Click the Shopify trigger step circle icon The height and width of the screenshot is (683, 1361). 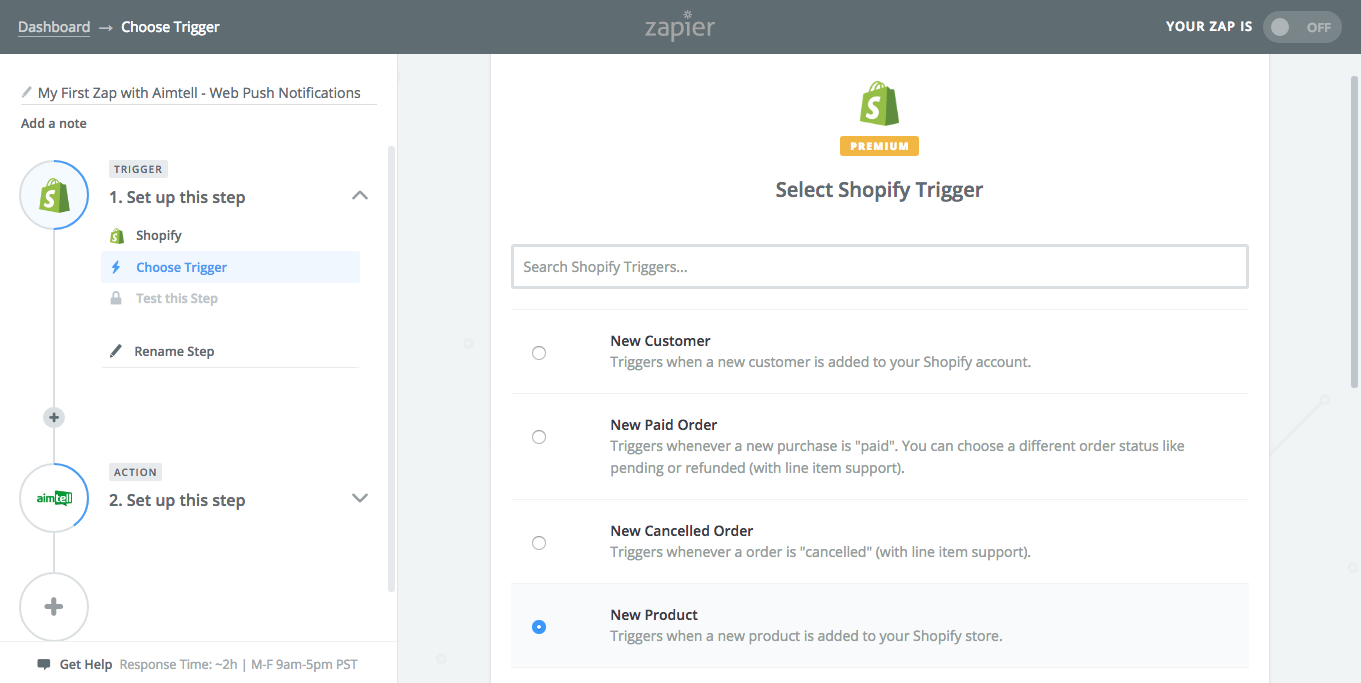point(54,195)
